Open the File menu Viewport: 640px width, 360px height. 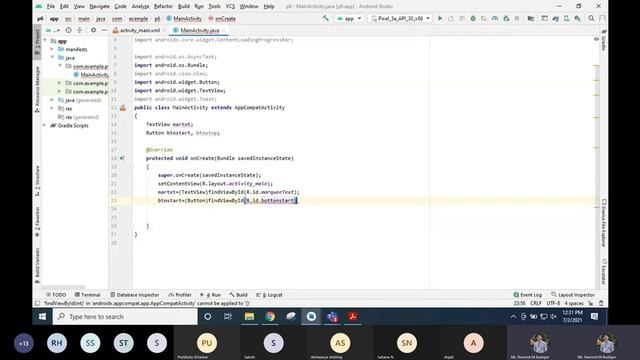click(51, 7)
